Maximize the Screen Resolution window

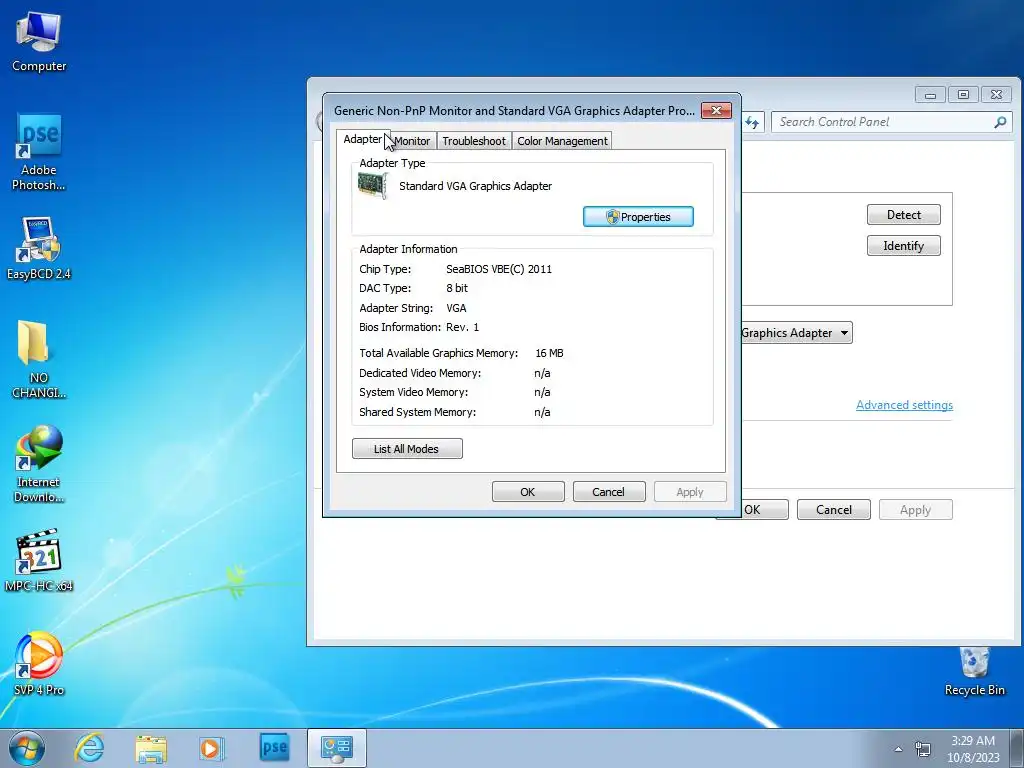[963, 95]
